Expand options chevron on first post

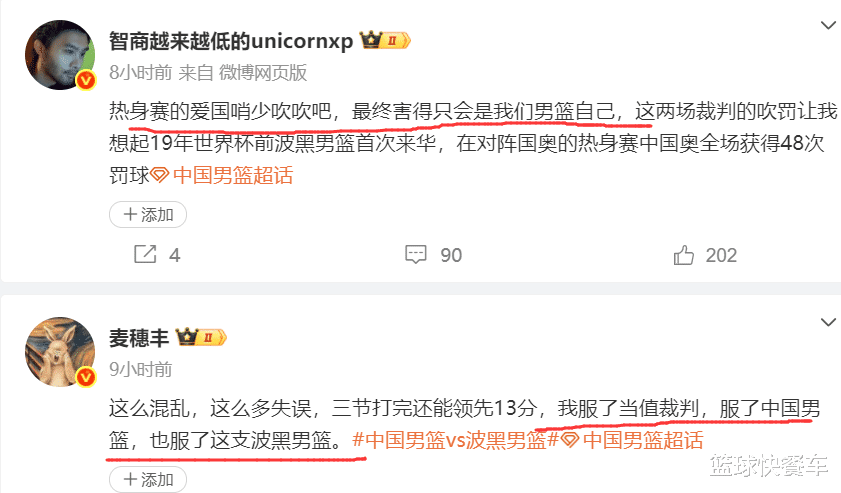828,25
